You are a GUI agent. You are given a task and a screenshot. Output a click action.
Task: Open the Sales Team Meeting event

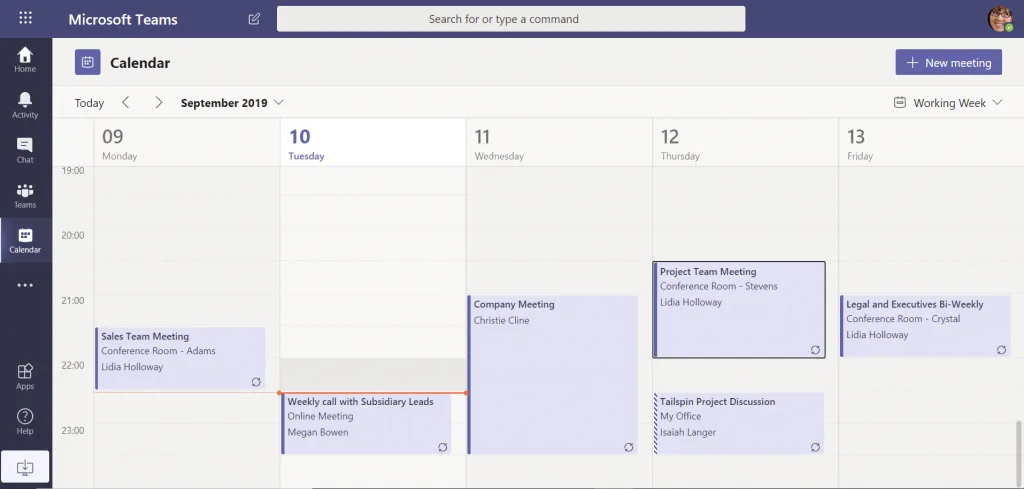(180, 358)
